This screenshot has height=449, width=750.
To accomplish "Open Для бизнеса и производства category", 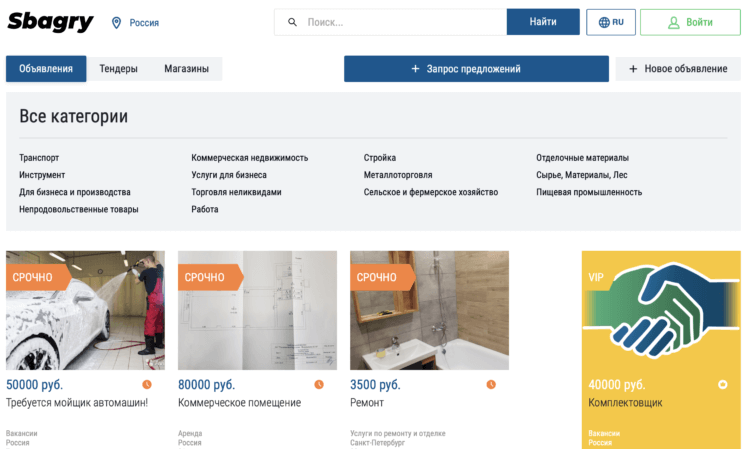I will (x=75, y=192).
